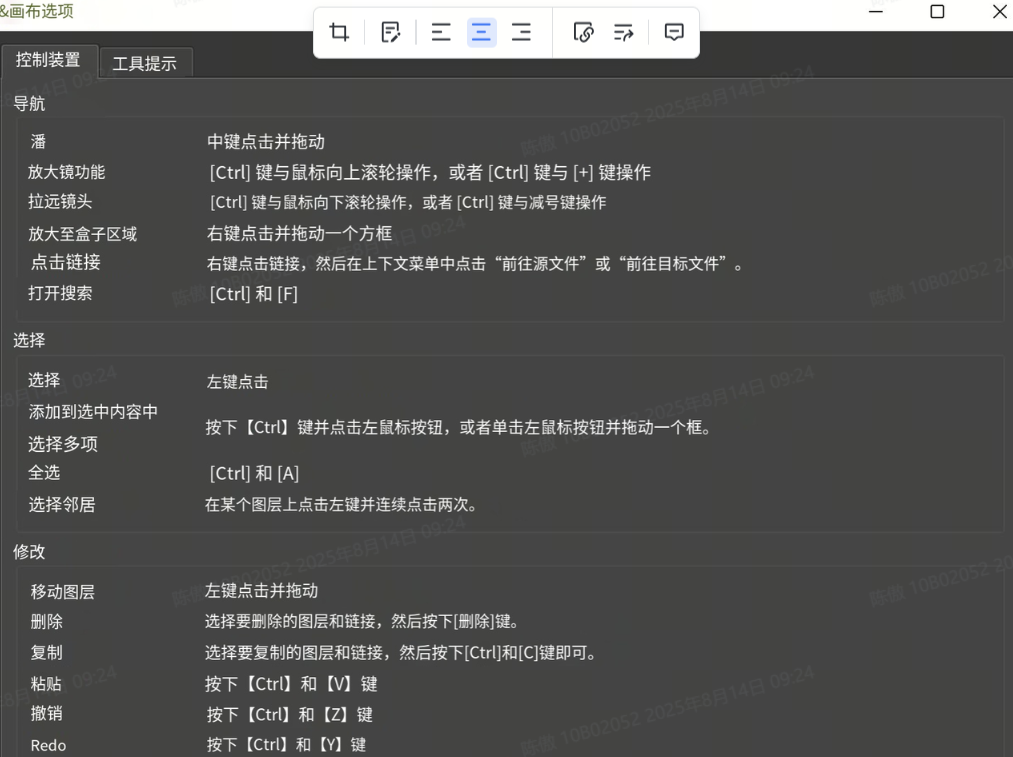Select the 潘 row label
Screen dimensions: 1013x757
pyautogui.click(x=38, y=141)
